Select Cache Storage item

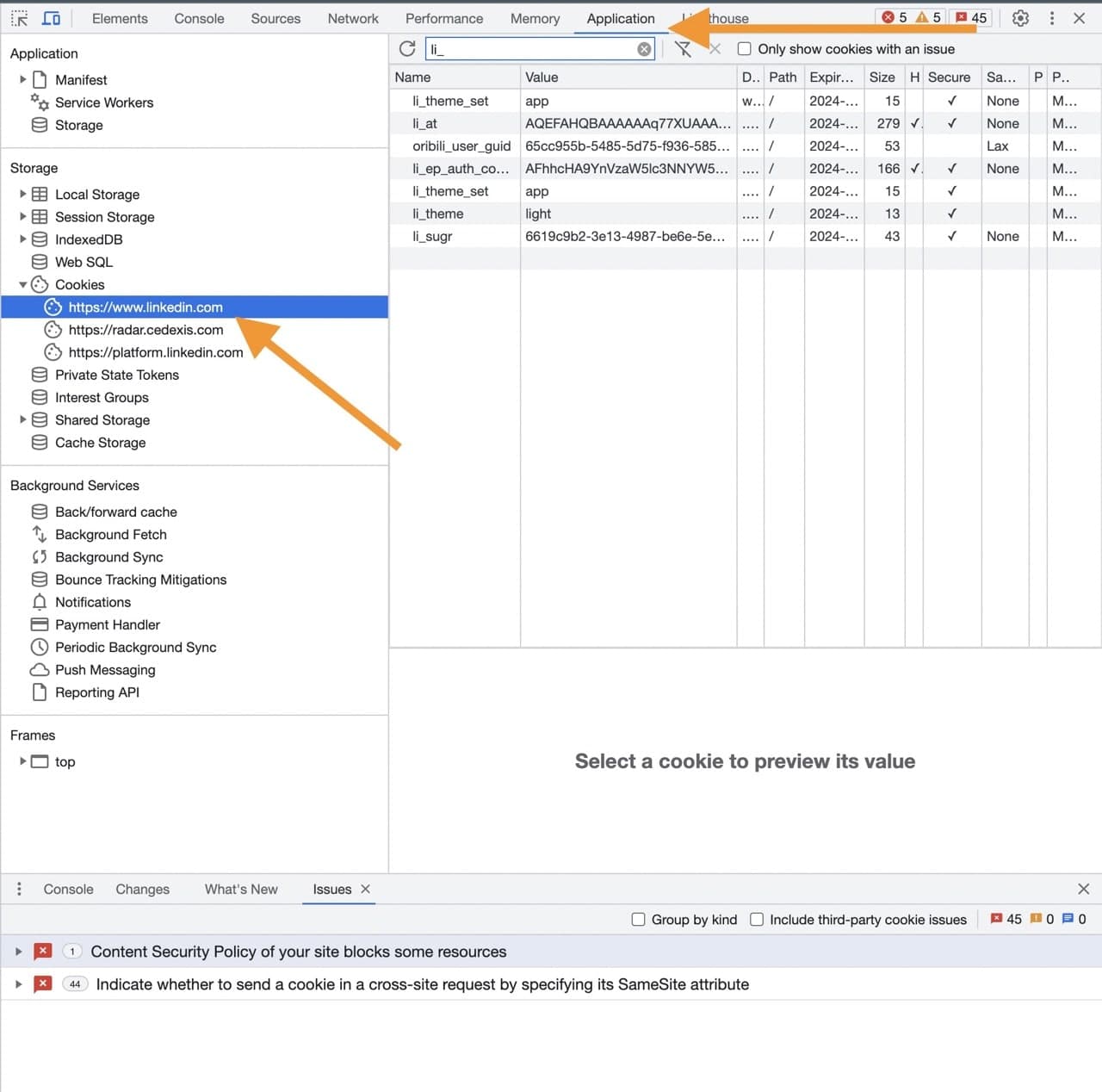100,443
